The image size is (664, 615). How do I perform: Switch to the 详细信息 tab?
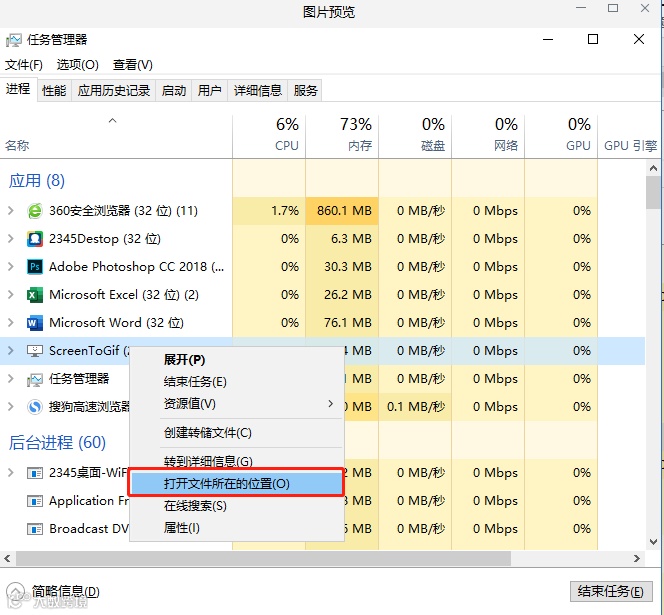[x=257, y=91]
